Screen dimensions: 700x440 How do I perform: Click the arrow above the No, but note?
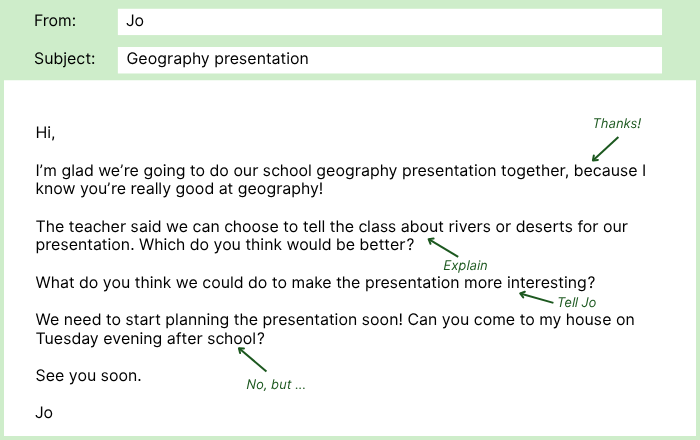click(x=252, y=358)
